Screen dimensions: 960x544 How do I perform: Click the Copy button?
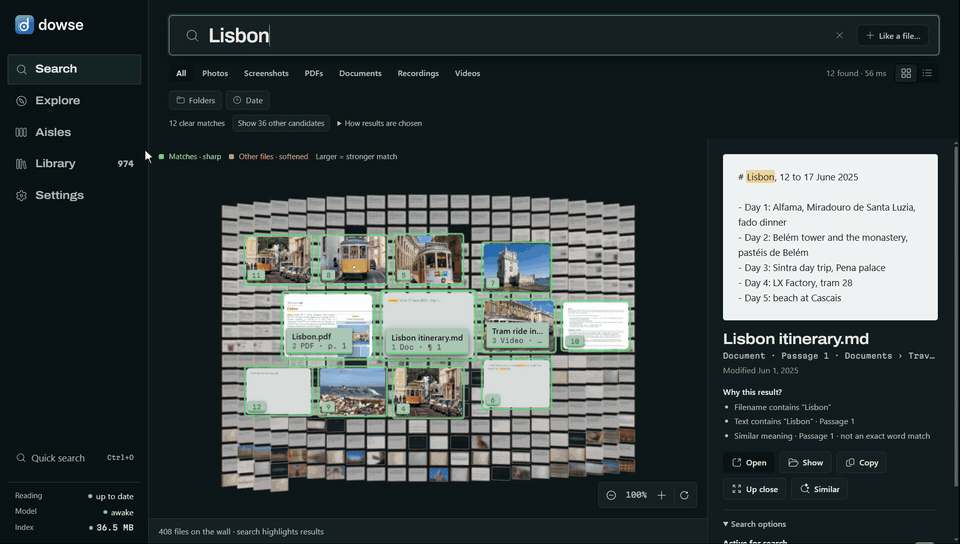pyautogui.click(x=861, y=463)
